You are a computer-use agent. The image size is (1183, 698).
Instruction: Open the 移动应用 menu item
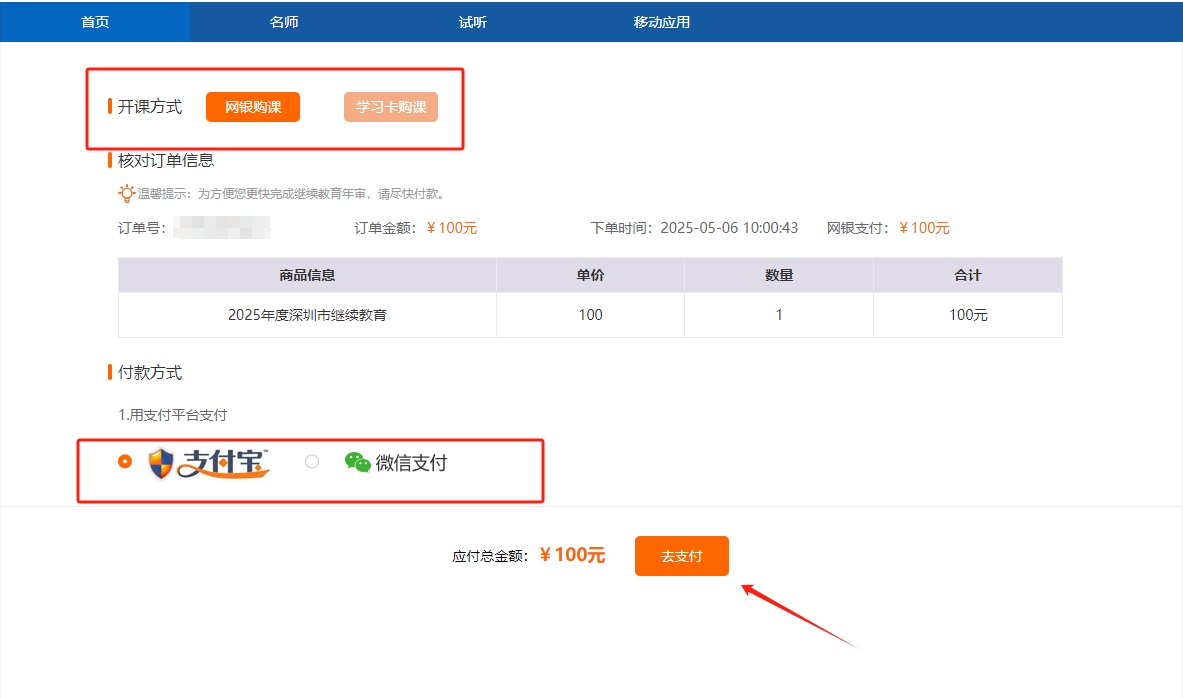pyautogui.click(x=662, y=22)
